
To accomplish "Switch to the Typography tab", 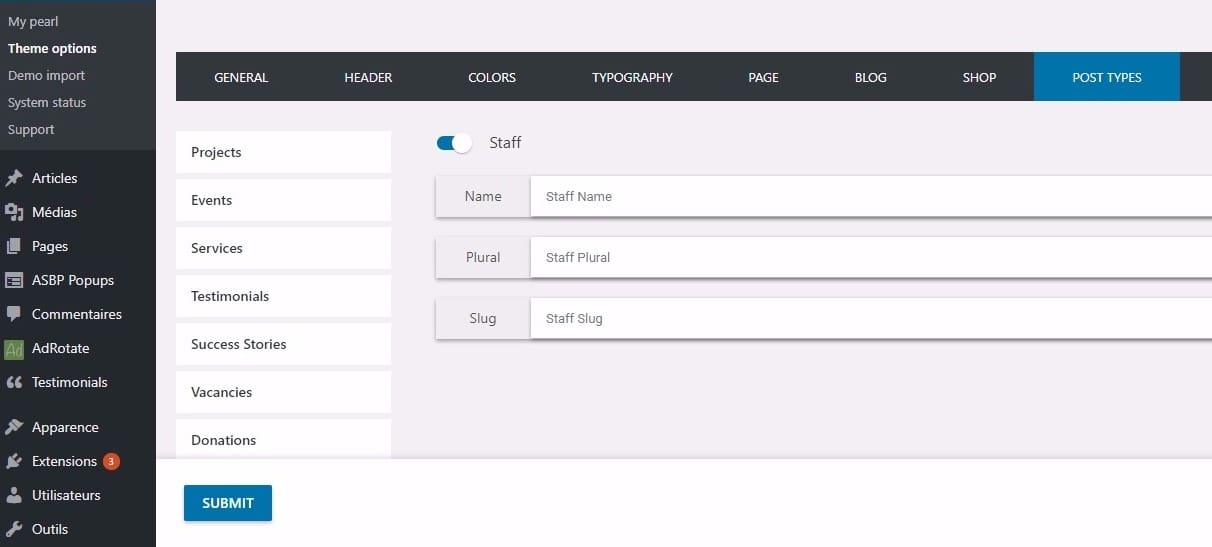I will (x=632, y=77).
